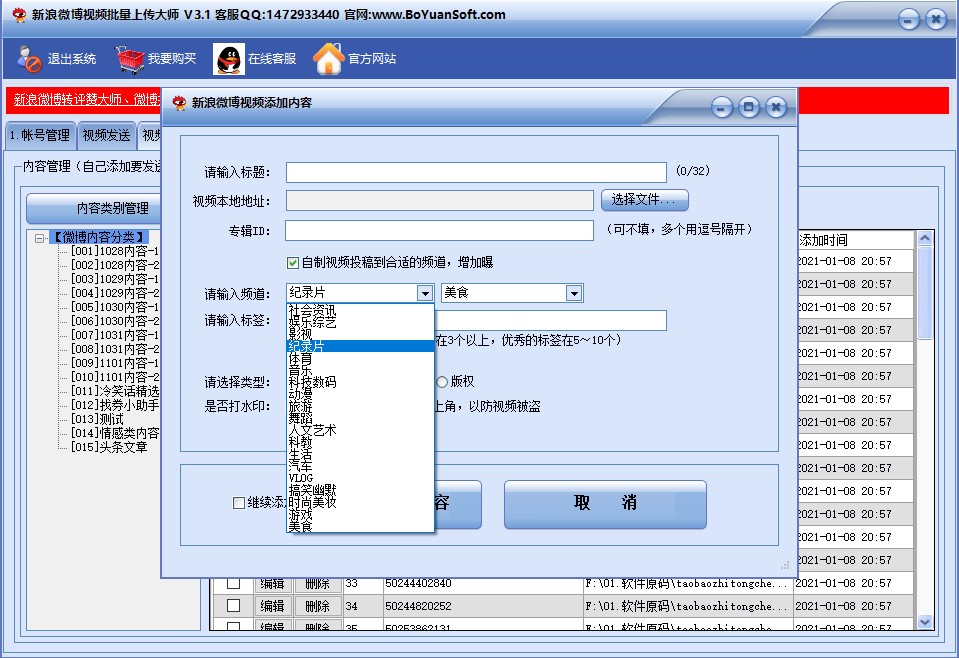Click the 选择文件... button

(x=645, y=200)
